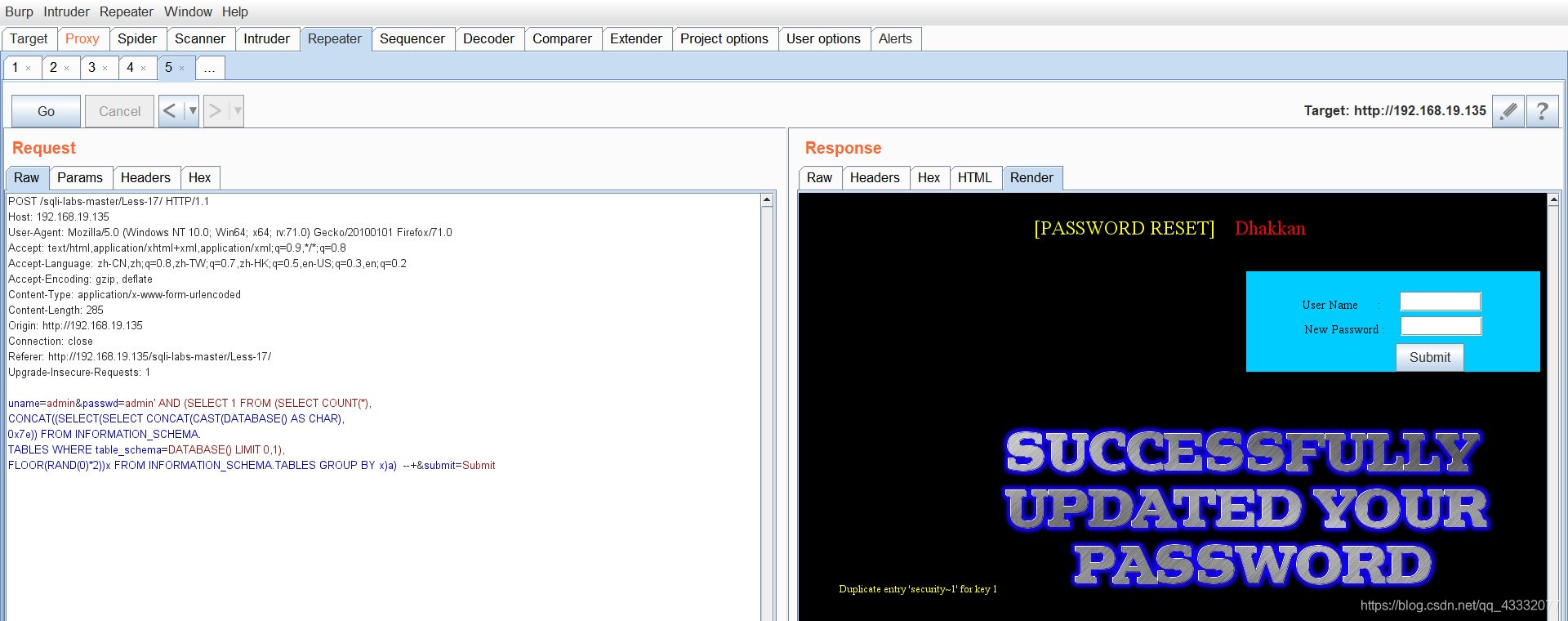Show the request Hex view

click(x=200, y=177)
